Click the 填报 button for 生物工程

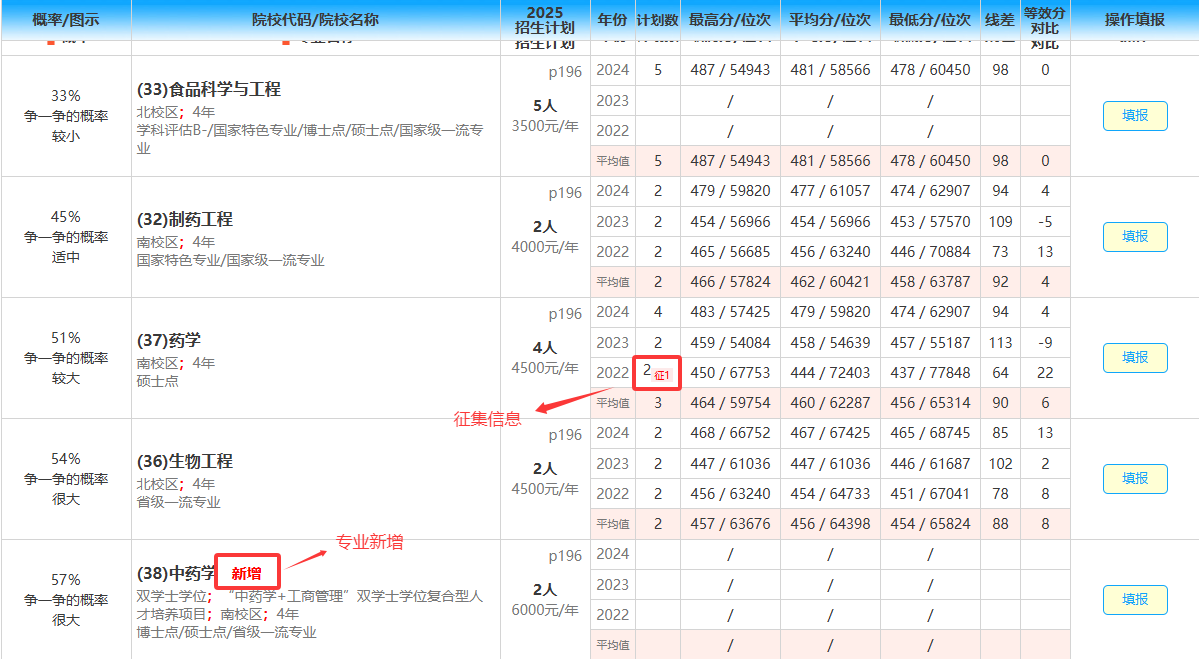pyautogui.click(x=1135, y=479)
